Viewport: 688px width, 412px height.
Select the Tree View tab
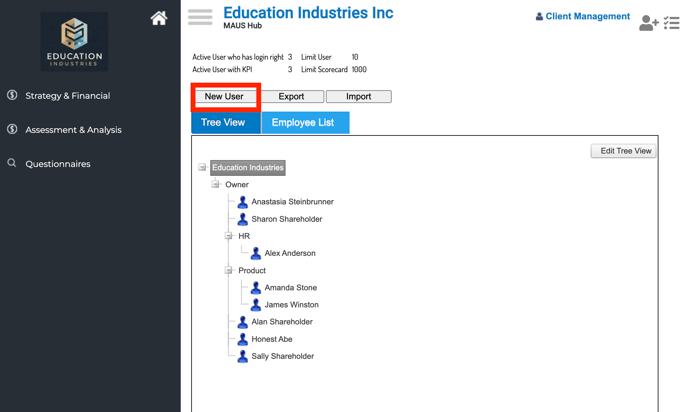(x=223, y=123)
